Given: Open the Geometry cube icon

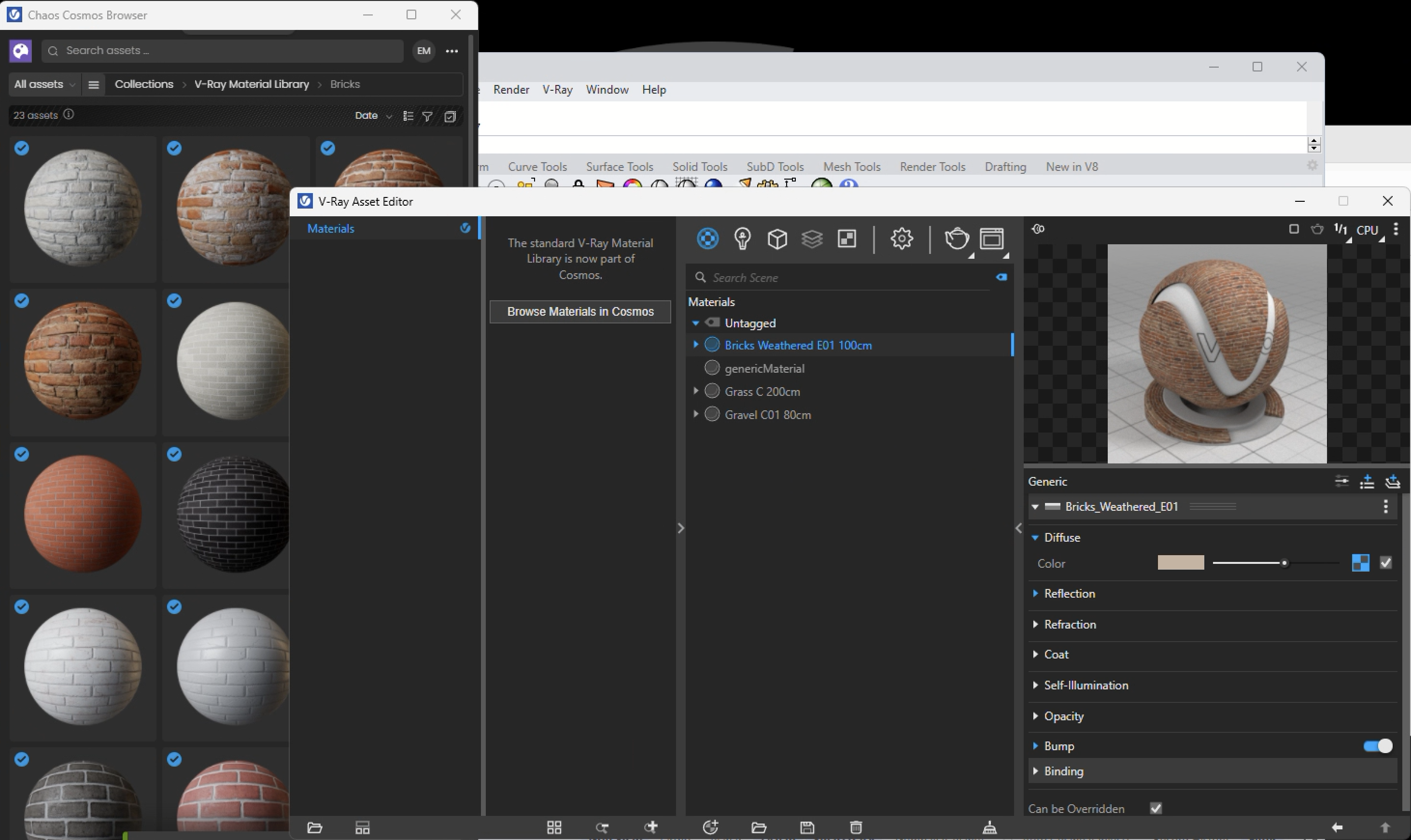Looking at the screenshot, I should 777,238.
